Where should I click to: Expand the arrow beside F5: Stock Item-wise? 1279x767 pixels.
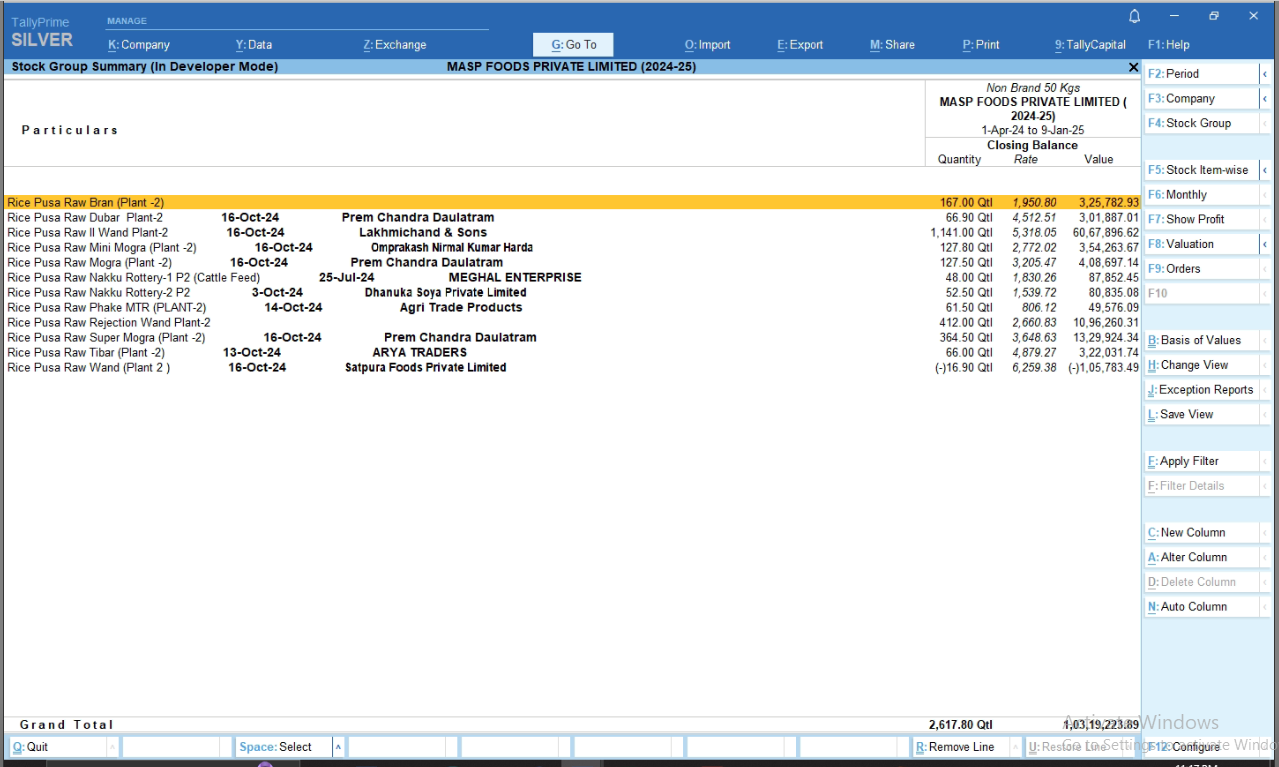pyautogui.click(x=1265, y=170)
